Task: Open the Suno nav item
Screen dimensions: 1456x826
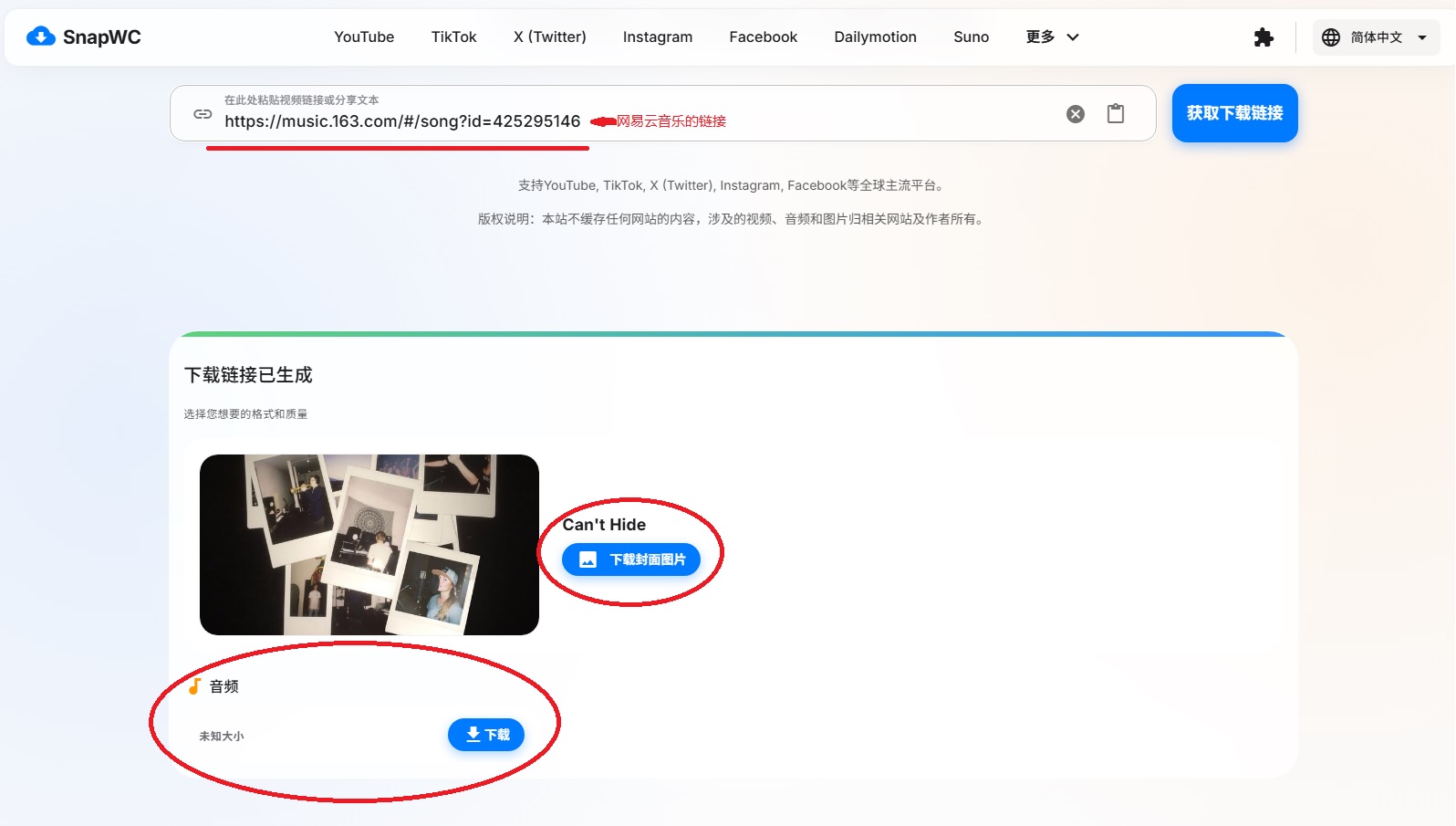Action: (x=971, y=37)
